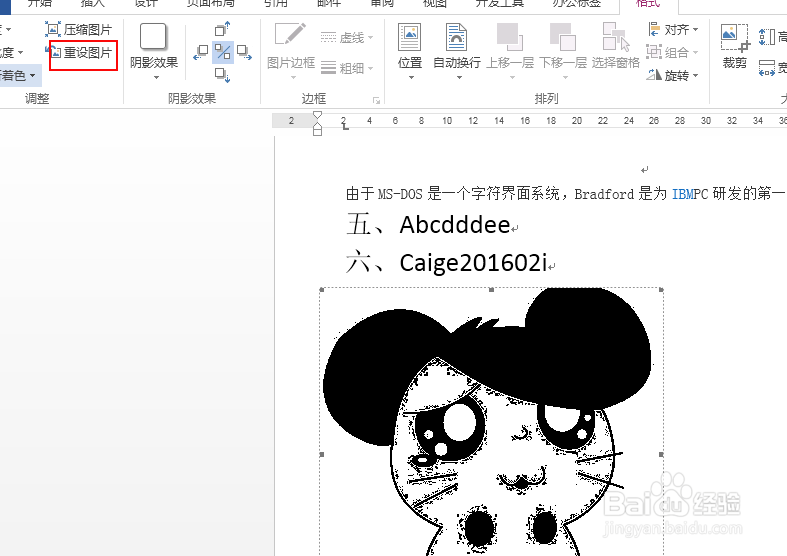Open the Dashes (虚线) dropdown
The image size is (787, 556).
pos(347,38)
